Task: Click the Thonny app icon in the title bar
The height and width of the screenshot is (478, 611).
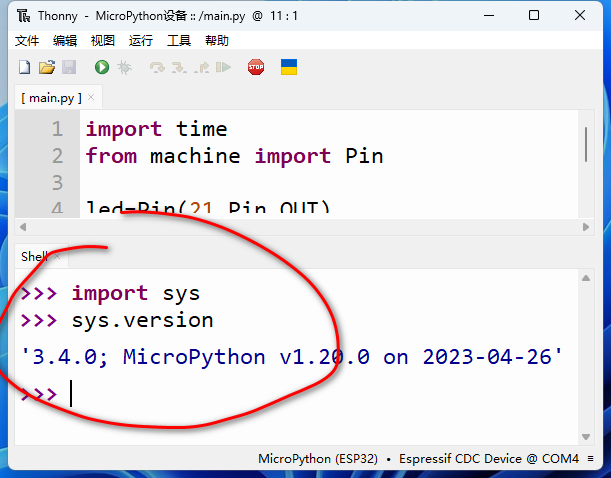Action: click(23, 16)
